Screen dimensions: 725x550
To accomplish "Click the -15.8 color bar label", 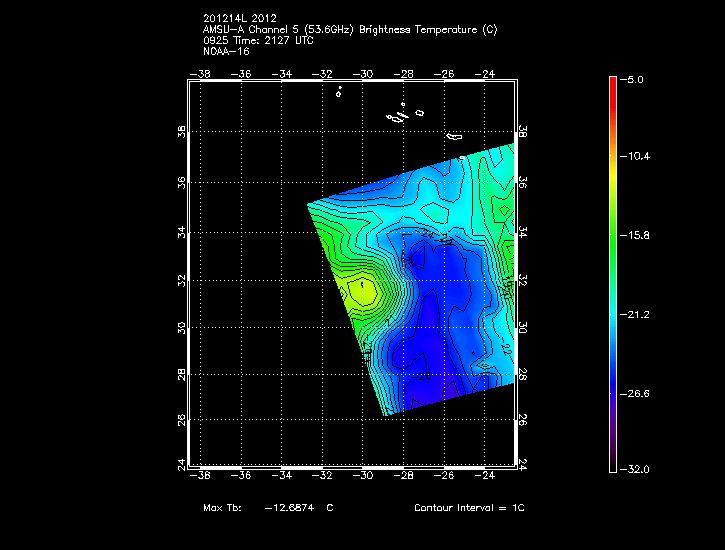I will 638,235.
